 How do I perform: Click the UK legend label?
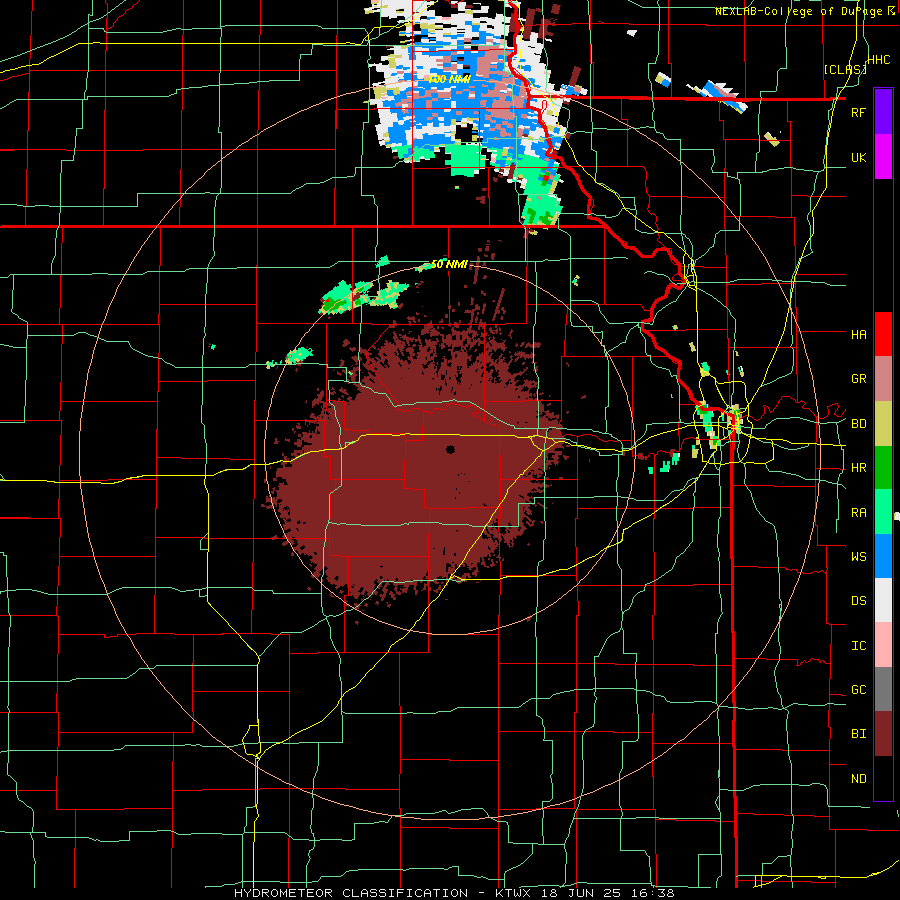[858, 157]
